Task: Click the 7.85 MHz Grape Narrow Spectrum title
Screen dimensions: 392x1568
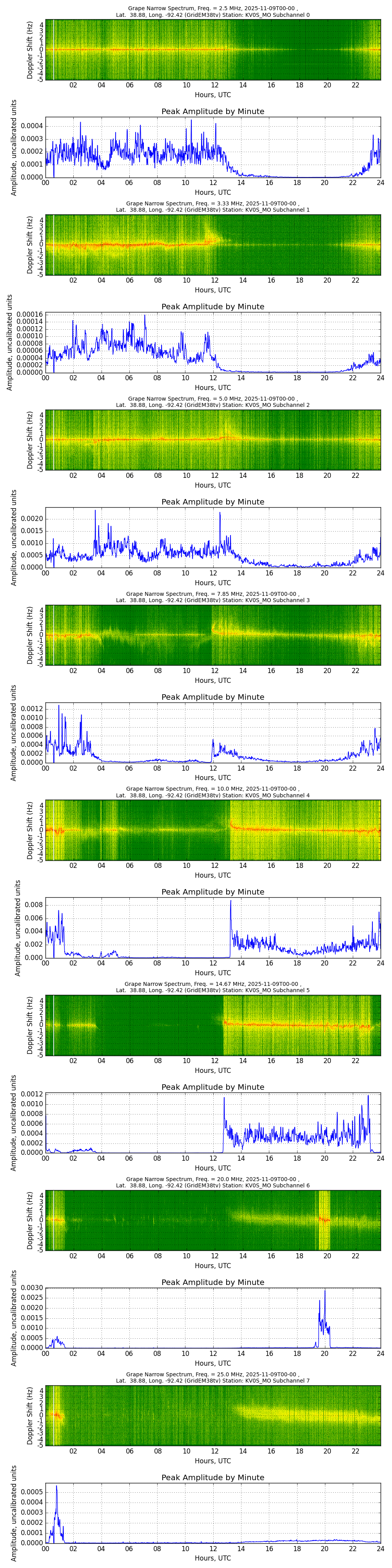Action: (212, 597)
